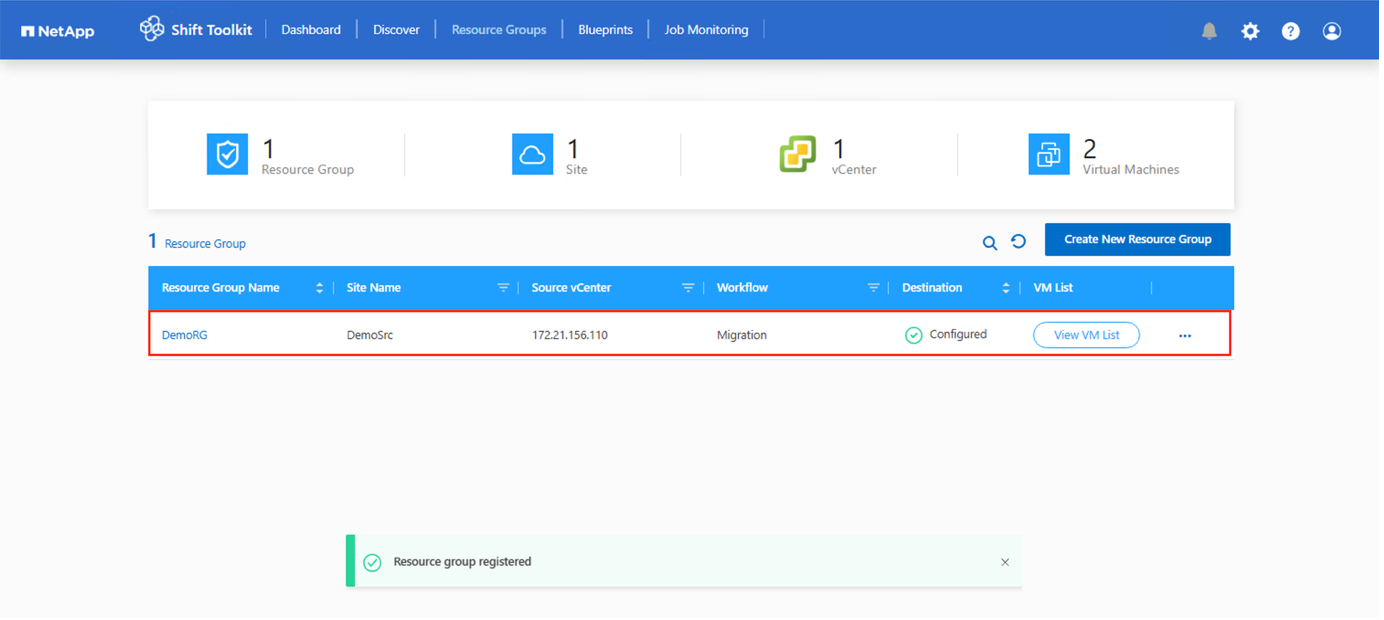Sort by Resource Group Name column
Viewport: 1384px width, 620px height.
[319, 288]
